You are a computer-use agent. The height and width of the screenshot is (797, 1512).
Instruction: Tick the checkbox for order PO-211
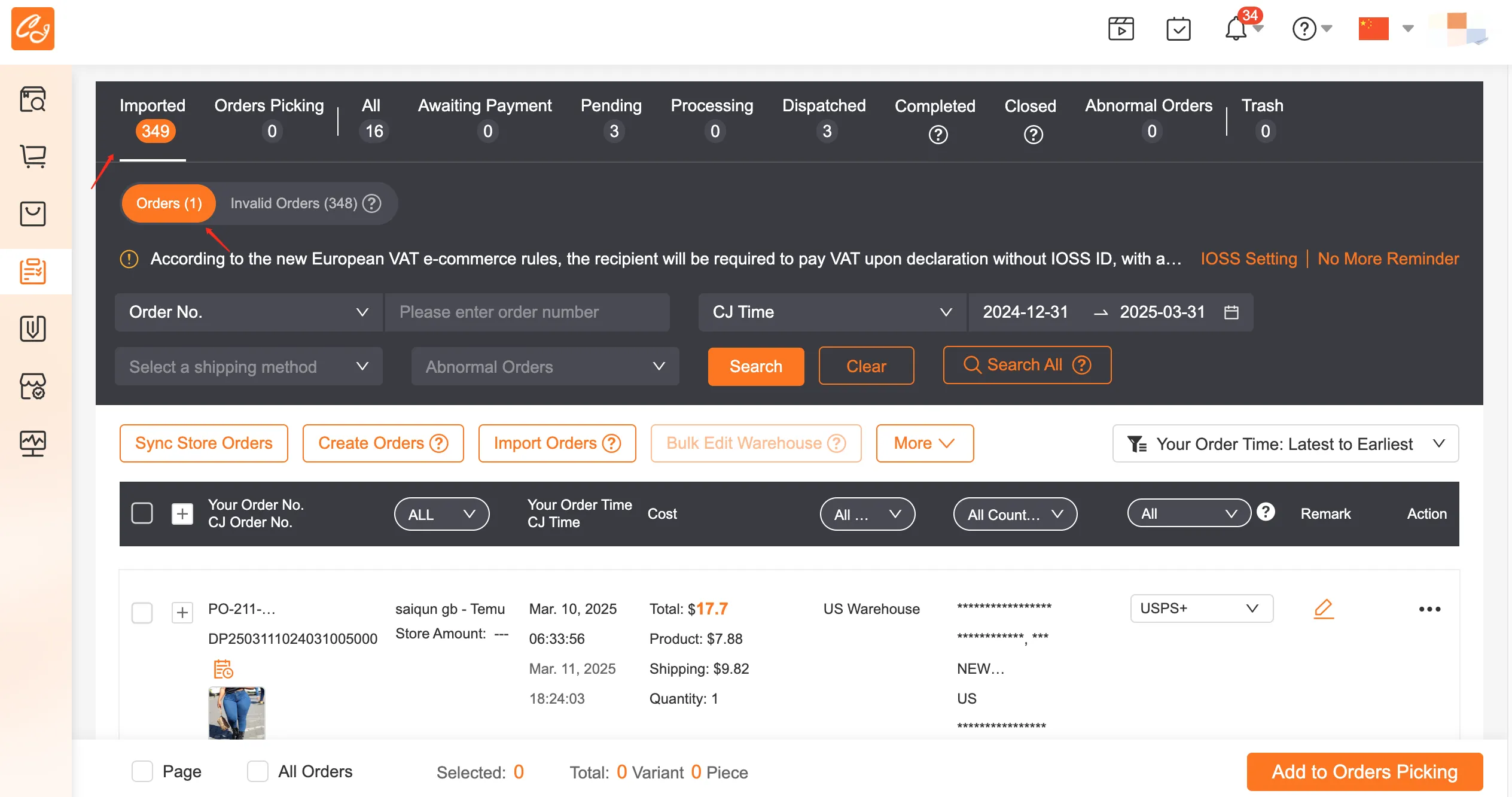point(142,613)
